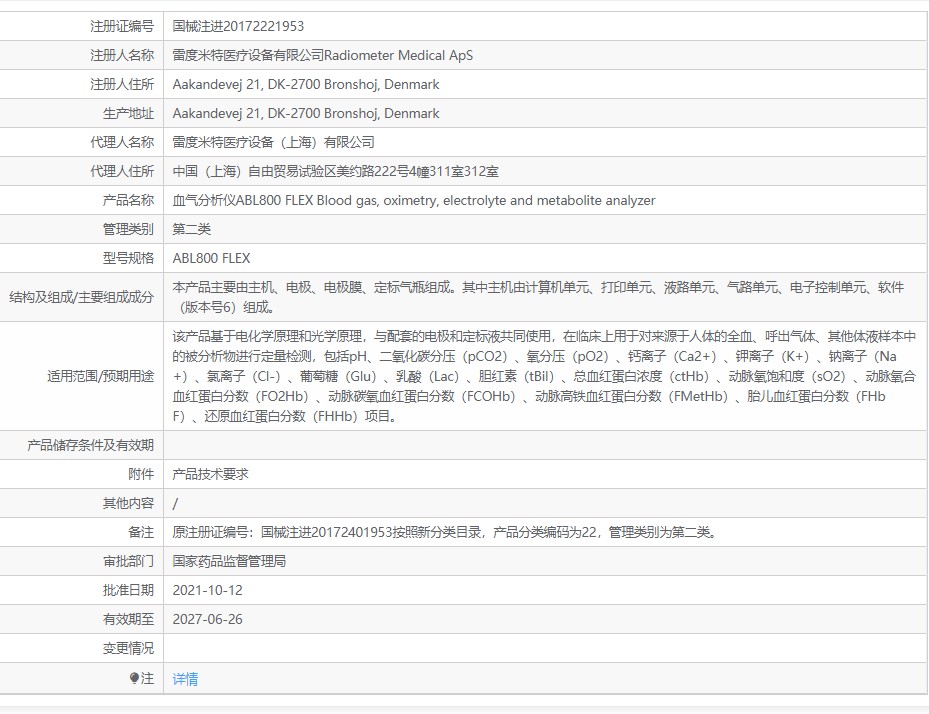Click the 附件 label
The height and width of the screenshot is (714, 929).
coord(141,474)
